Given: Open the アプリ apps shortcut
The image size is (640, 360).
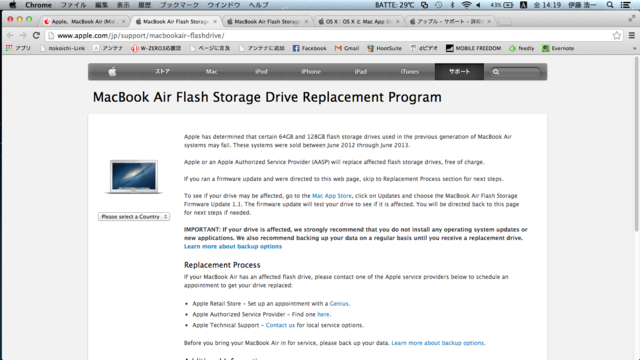Looking at the screenshot, I should [x=18, y=48].
